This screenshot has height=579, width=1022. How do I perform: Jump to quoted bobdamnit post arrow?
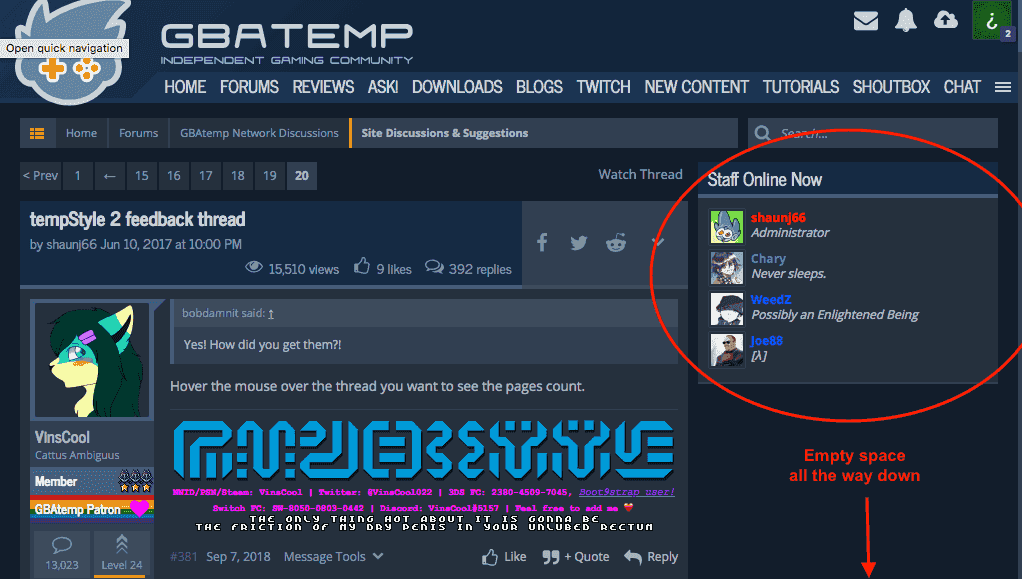(271, 314)
